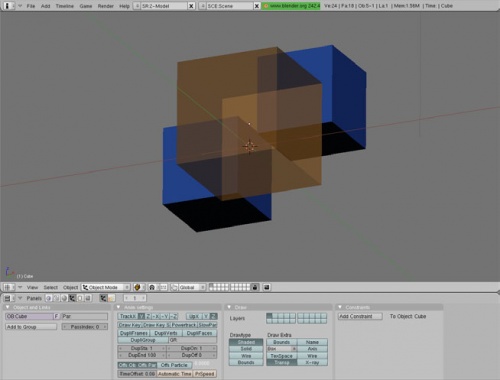
Task: Select the Logic context icon in Panels
Action: 49,298
